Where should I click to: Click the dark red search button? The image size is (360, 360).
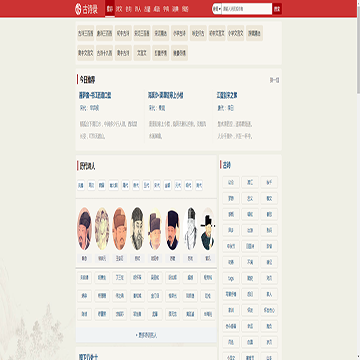coord(277,9)
